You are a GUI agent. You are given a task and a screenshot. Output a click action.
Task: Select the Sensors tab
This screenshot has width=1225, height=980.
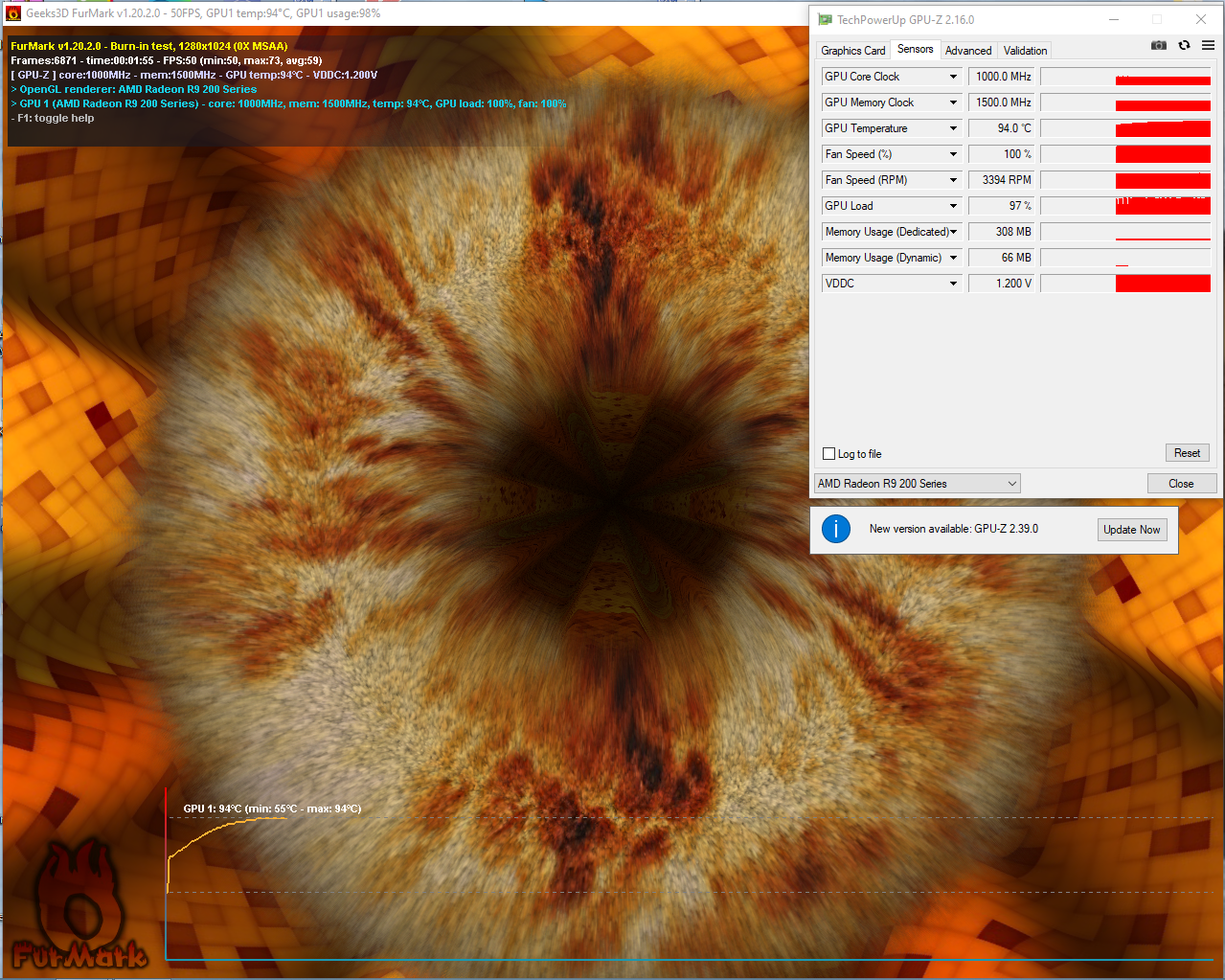click(915, 49)
